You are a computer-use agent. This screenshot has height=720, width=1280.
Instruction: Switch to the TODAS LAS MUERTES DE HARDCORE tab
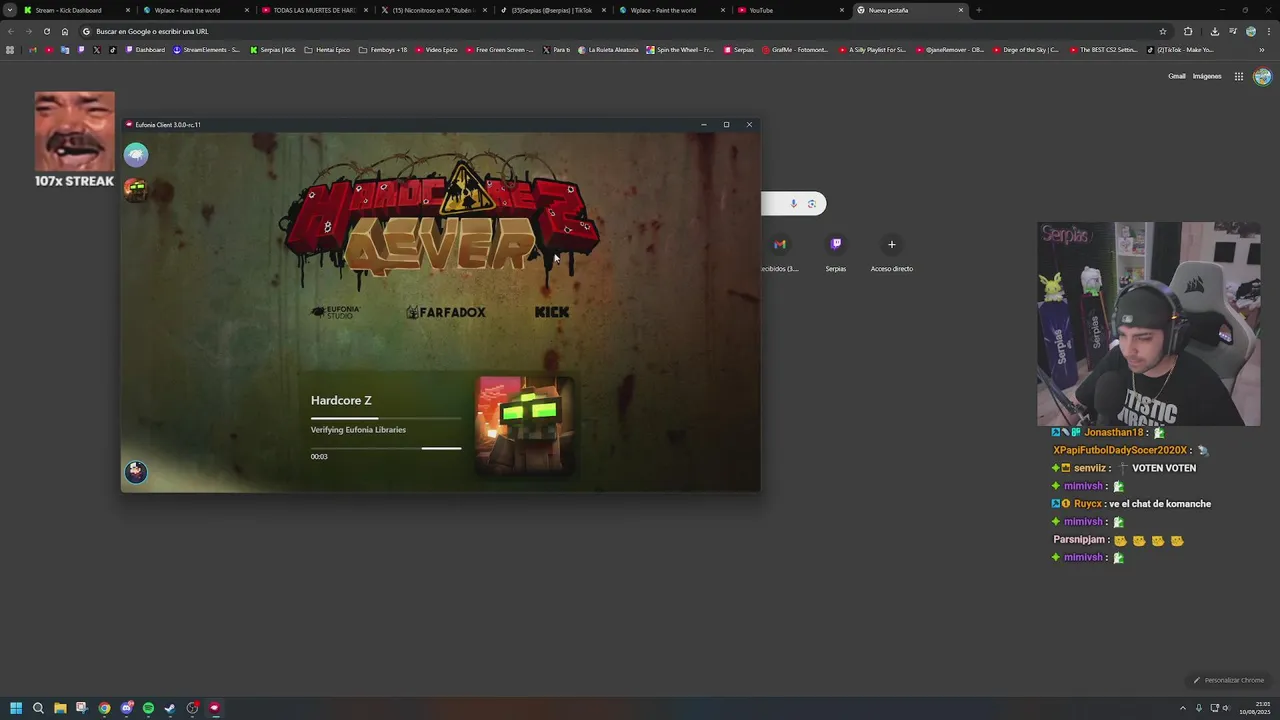(x=315, y=10)
